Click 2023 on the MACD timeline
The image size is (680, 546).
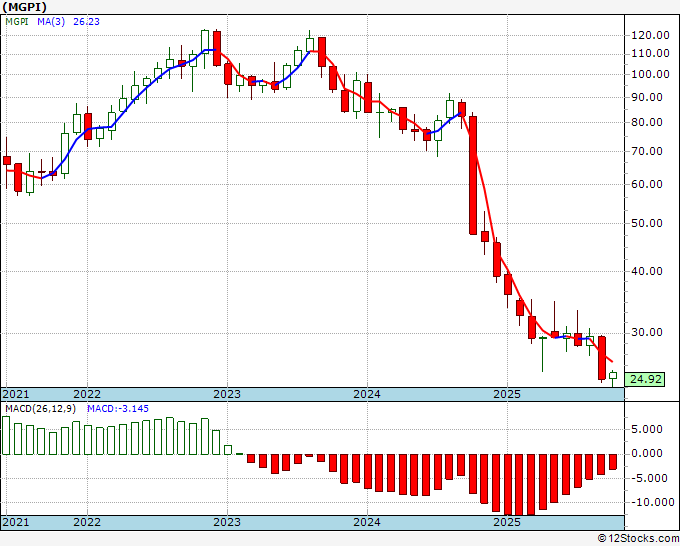click(227, 522)
